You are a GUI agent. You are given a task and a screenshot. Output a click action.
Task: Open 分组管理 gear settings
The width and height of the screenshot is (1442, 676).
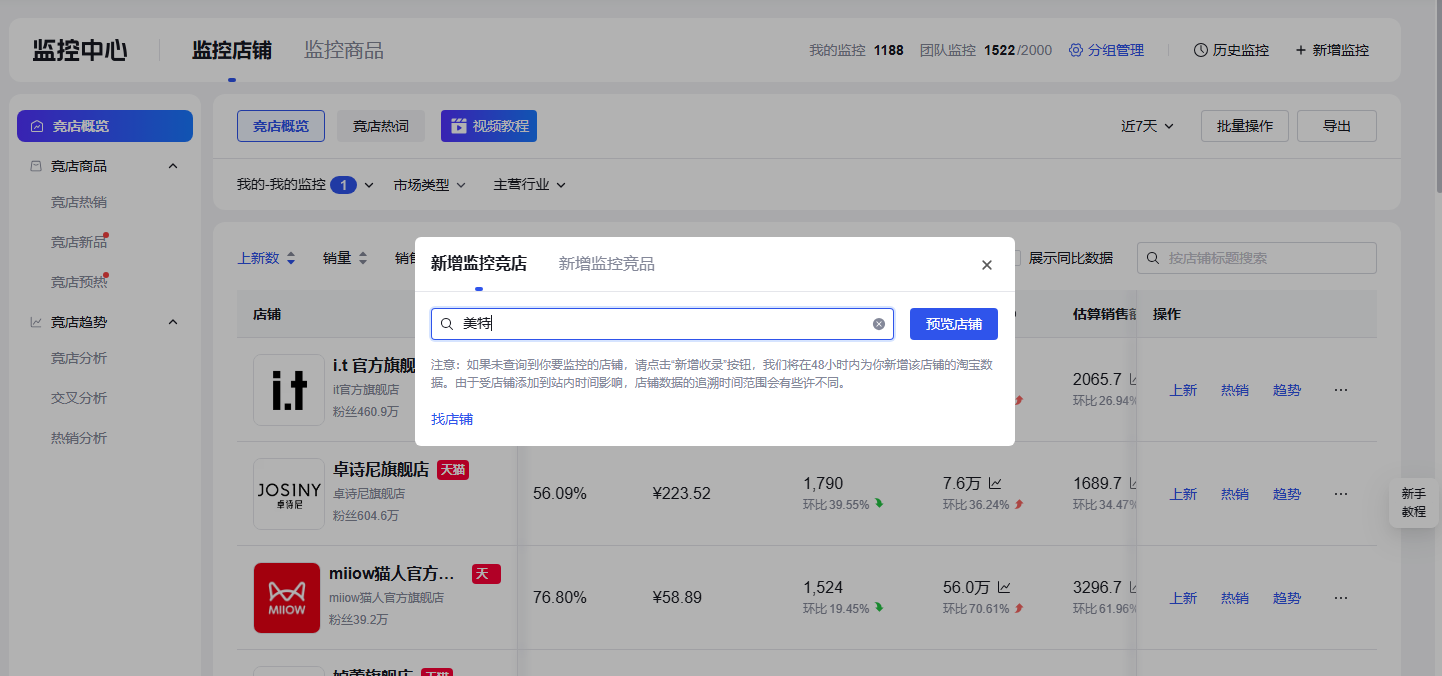point(1106,50)
